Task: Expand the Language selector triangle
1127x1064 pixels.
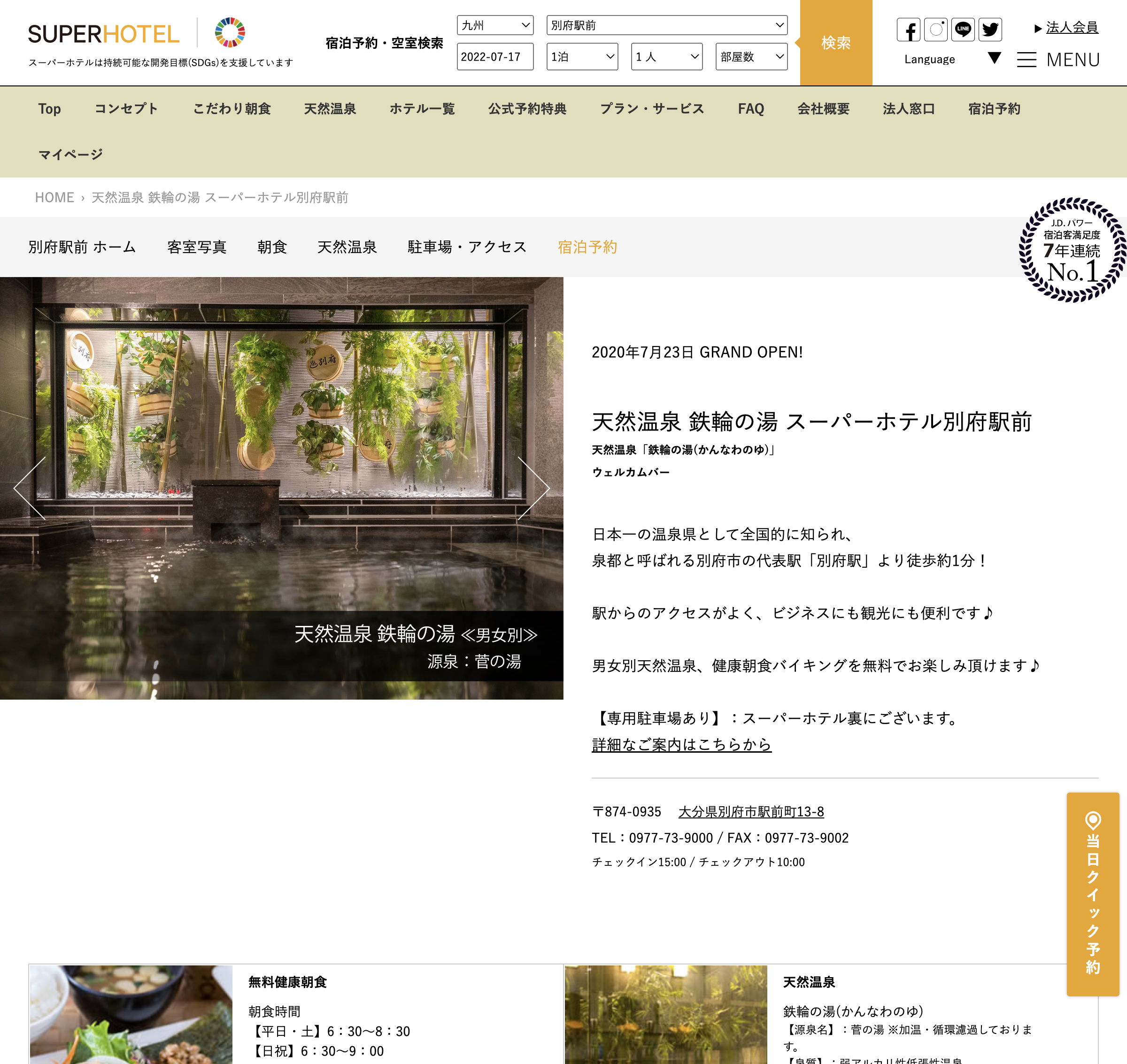Action: pos(994,58)
